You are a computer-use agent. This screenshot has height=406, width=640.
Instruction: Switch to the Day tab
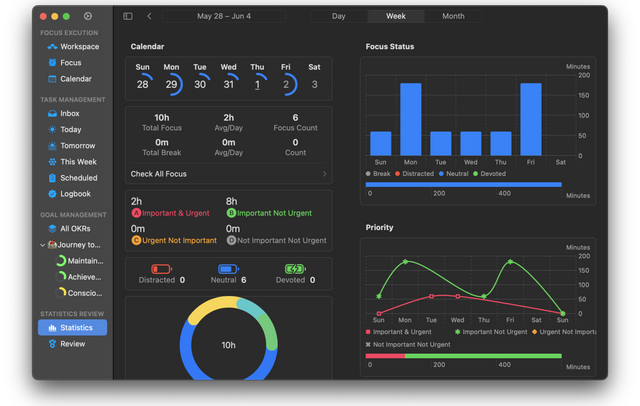pos(339,16)
